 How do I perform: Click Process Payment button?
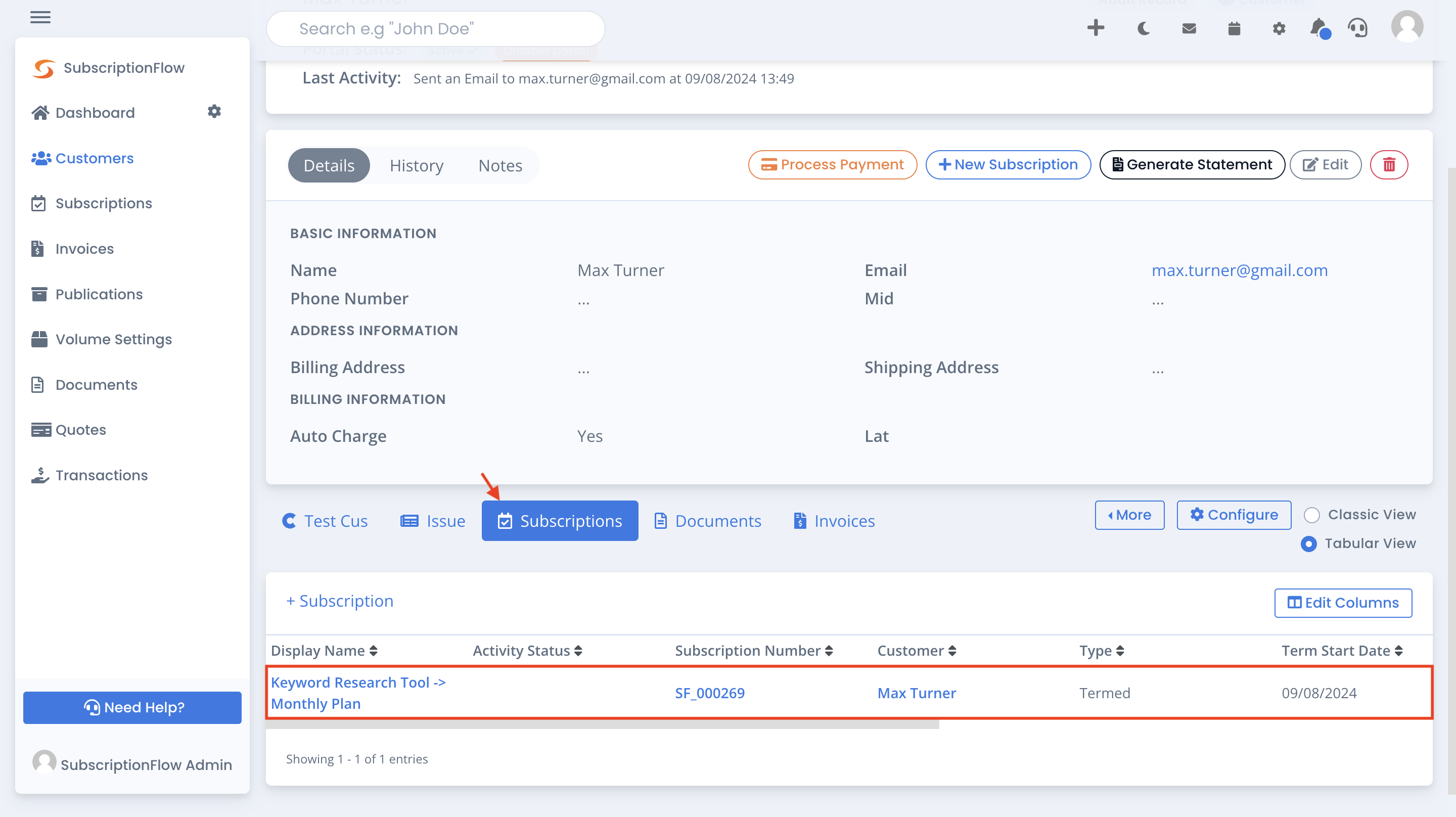click(832, 164)
